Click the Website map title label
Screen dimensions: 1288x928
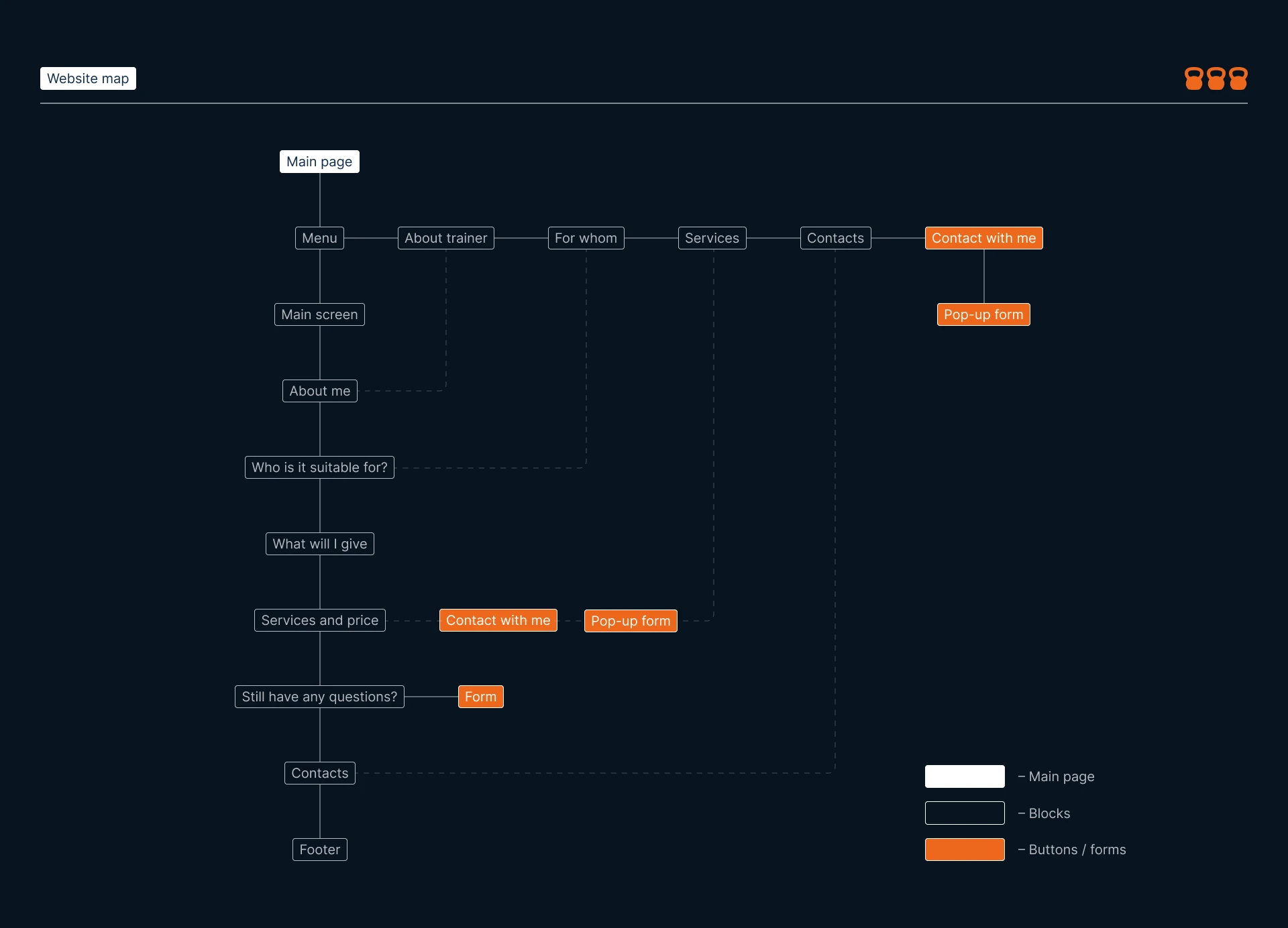click(x=88, y=78)
